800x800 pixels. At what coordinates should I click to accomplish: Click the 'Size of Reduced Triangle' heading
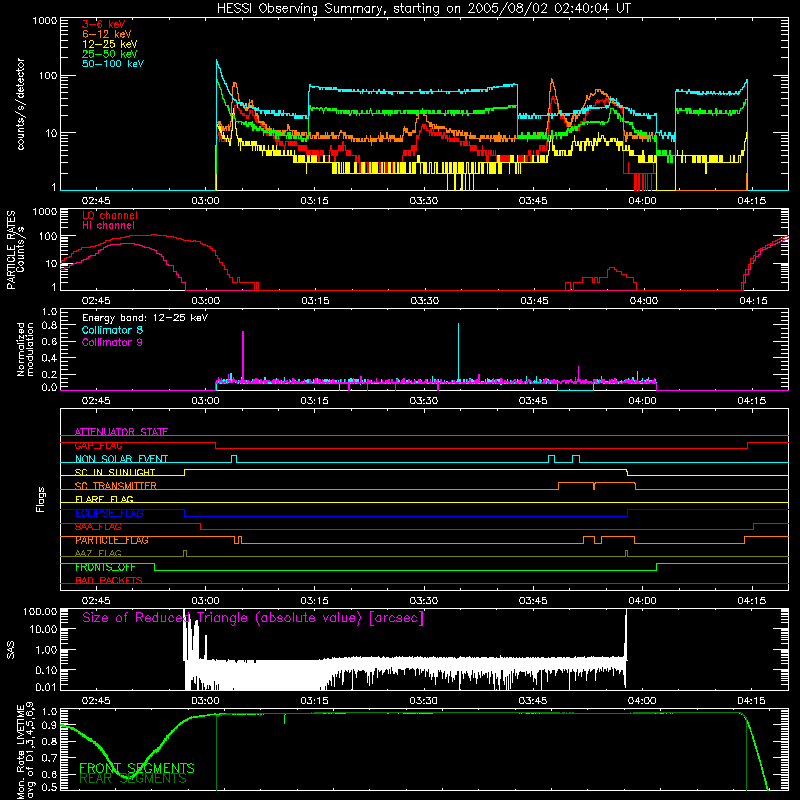pyautogui.click(x=253, y=618)
